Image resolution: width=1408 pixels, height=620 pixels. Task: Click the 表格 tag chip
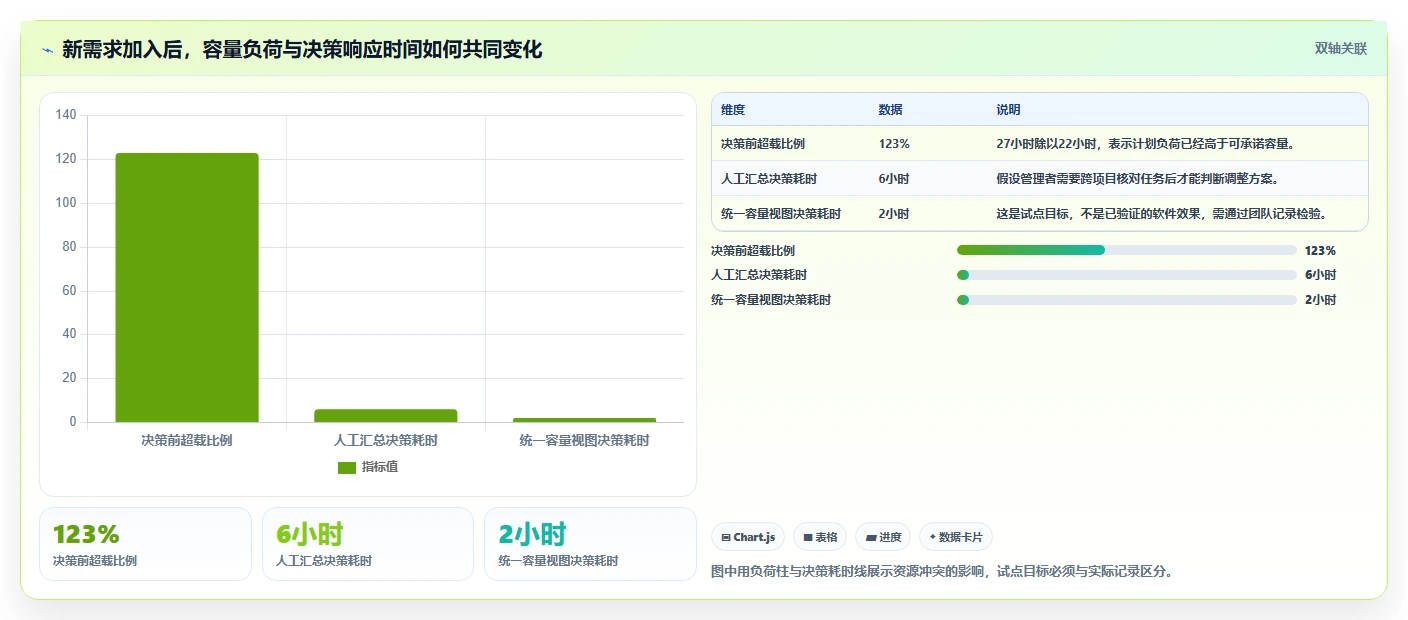pyautogui.click(x=820, y=537)
